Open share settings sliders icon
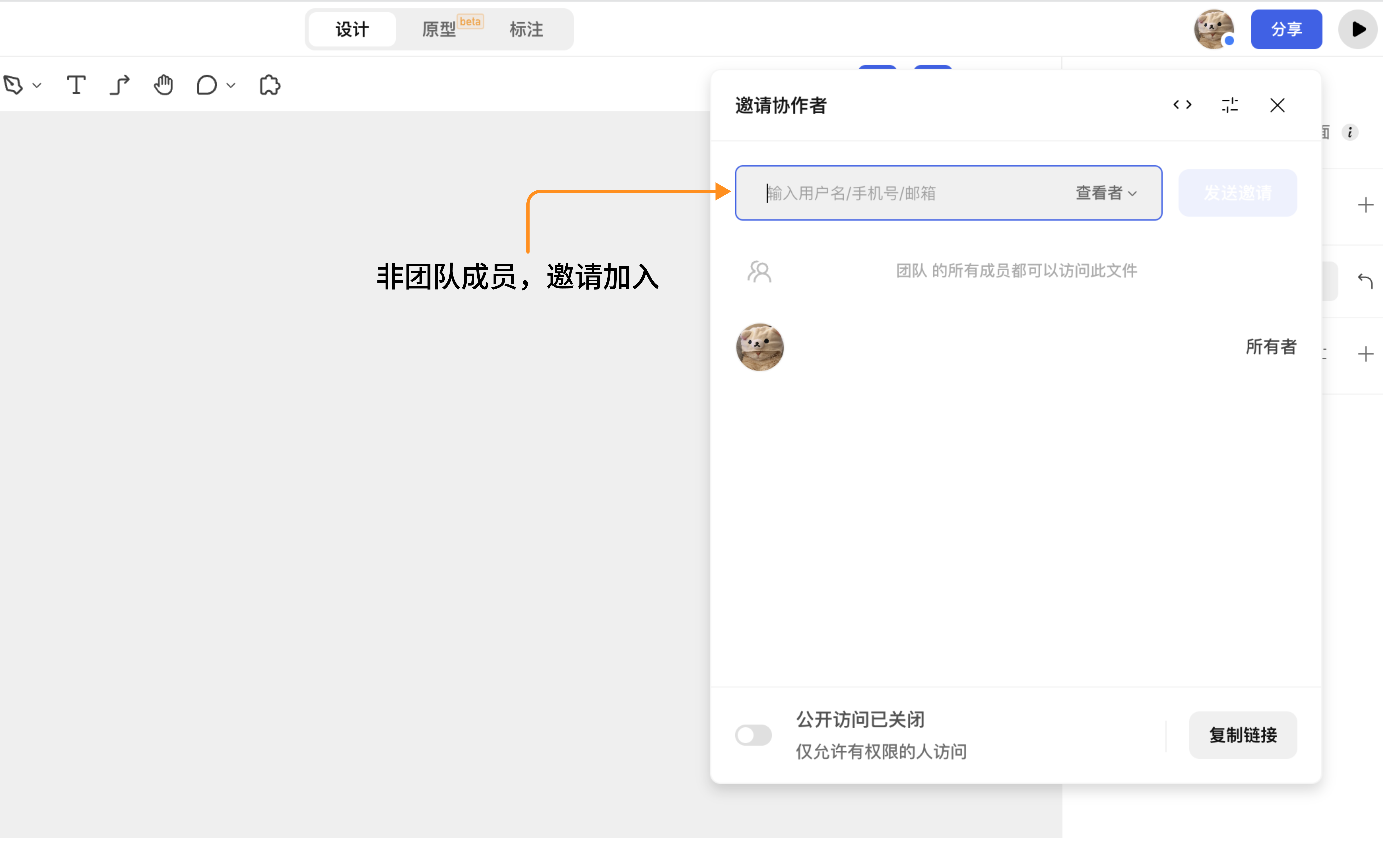 click(x=1230, y=105)
